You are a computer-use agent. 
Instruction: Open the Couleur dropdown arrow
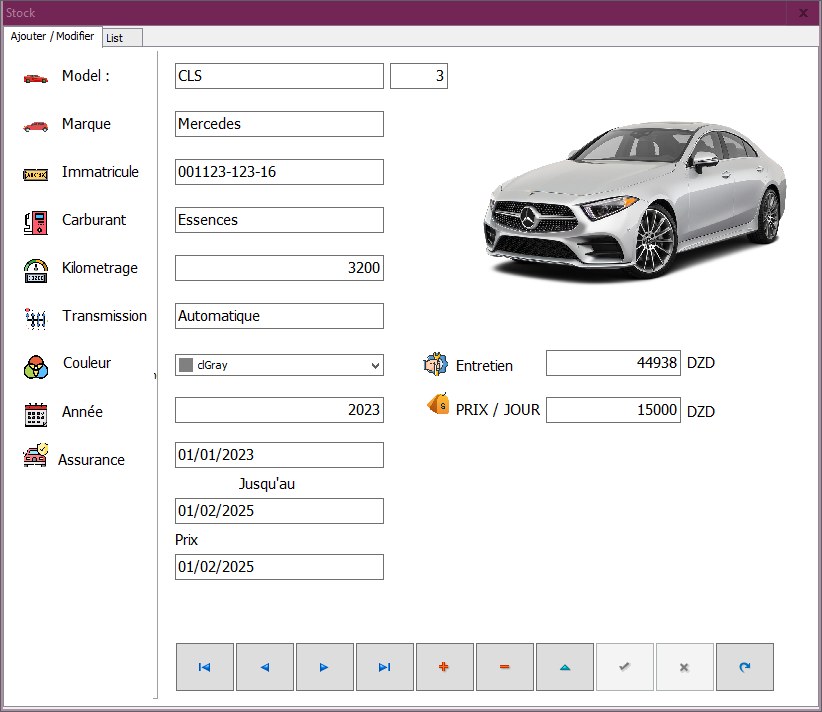[x=375, y=365]
